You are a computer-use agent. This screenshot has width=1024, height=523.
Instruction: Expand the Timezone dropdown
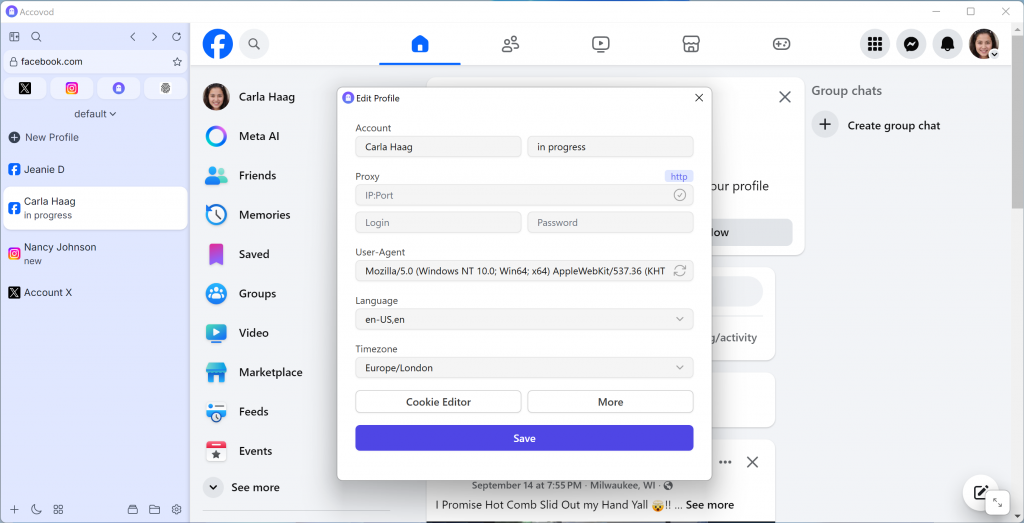click(524, 367)
